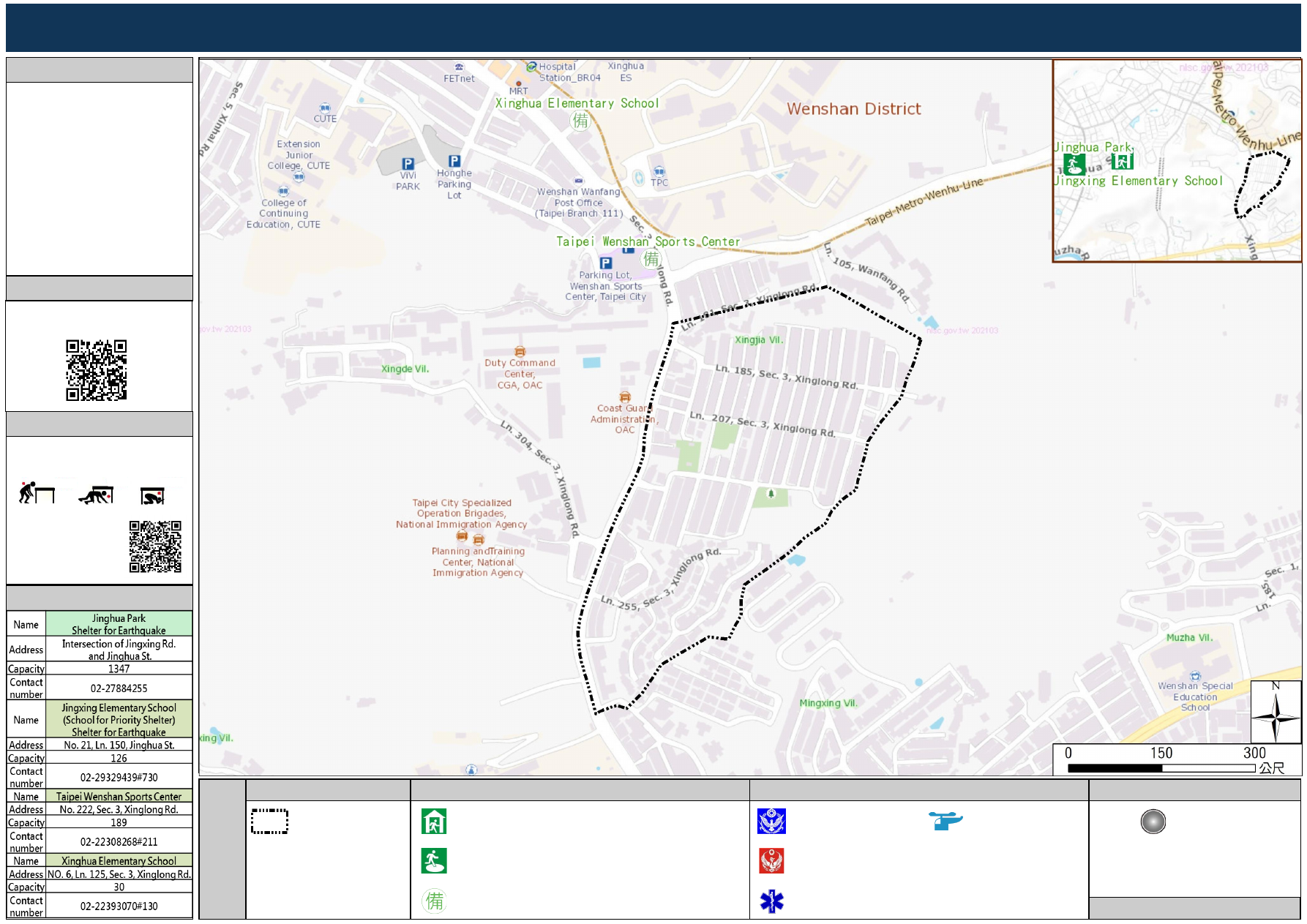Select the drop pictogram (person kneeling by table)
Viewport: 1307px width, 924px height.
(37, 493)
